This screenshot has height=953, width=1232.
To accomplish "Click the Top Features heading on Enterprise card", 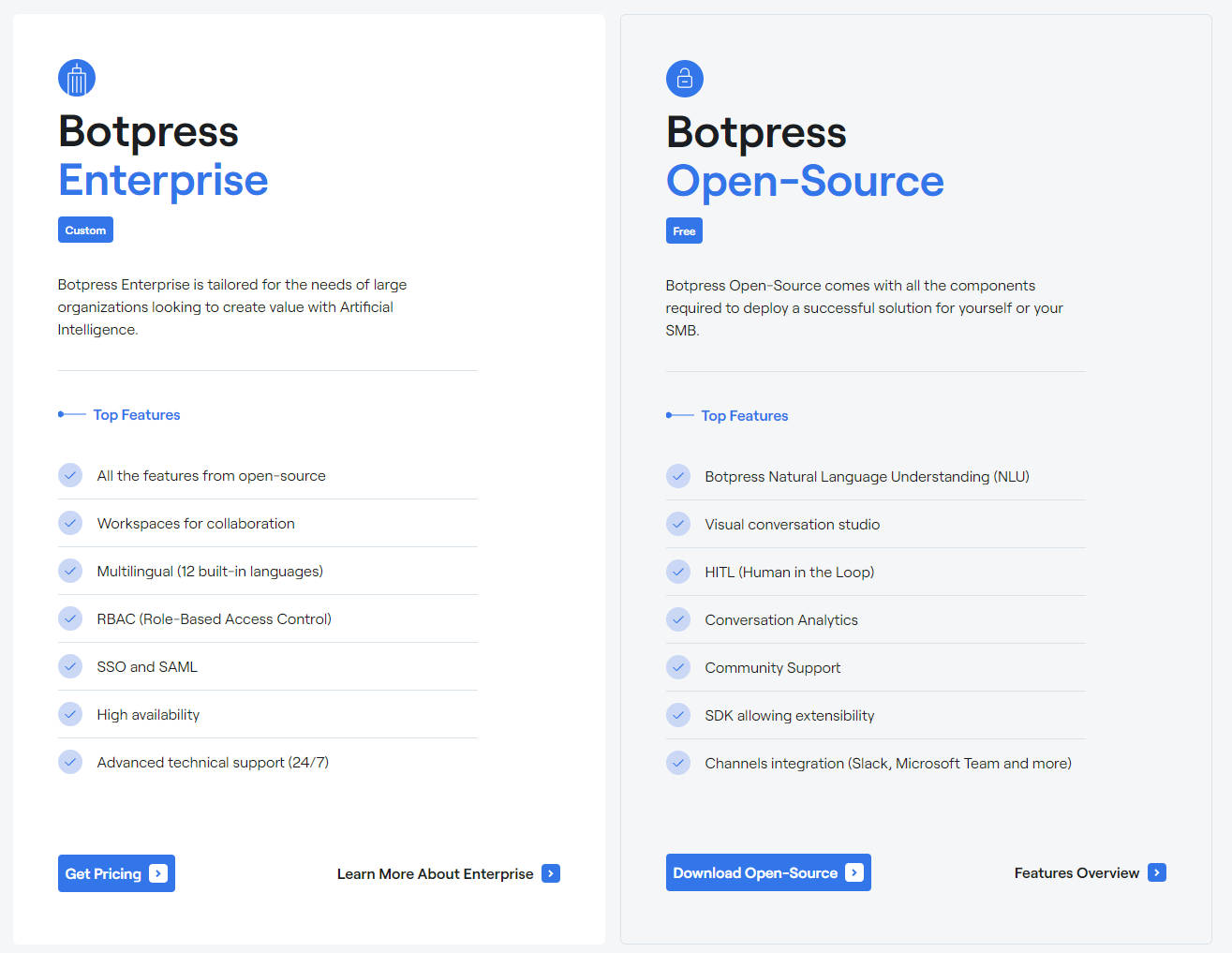I will point(136,414).
